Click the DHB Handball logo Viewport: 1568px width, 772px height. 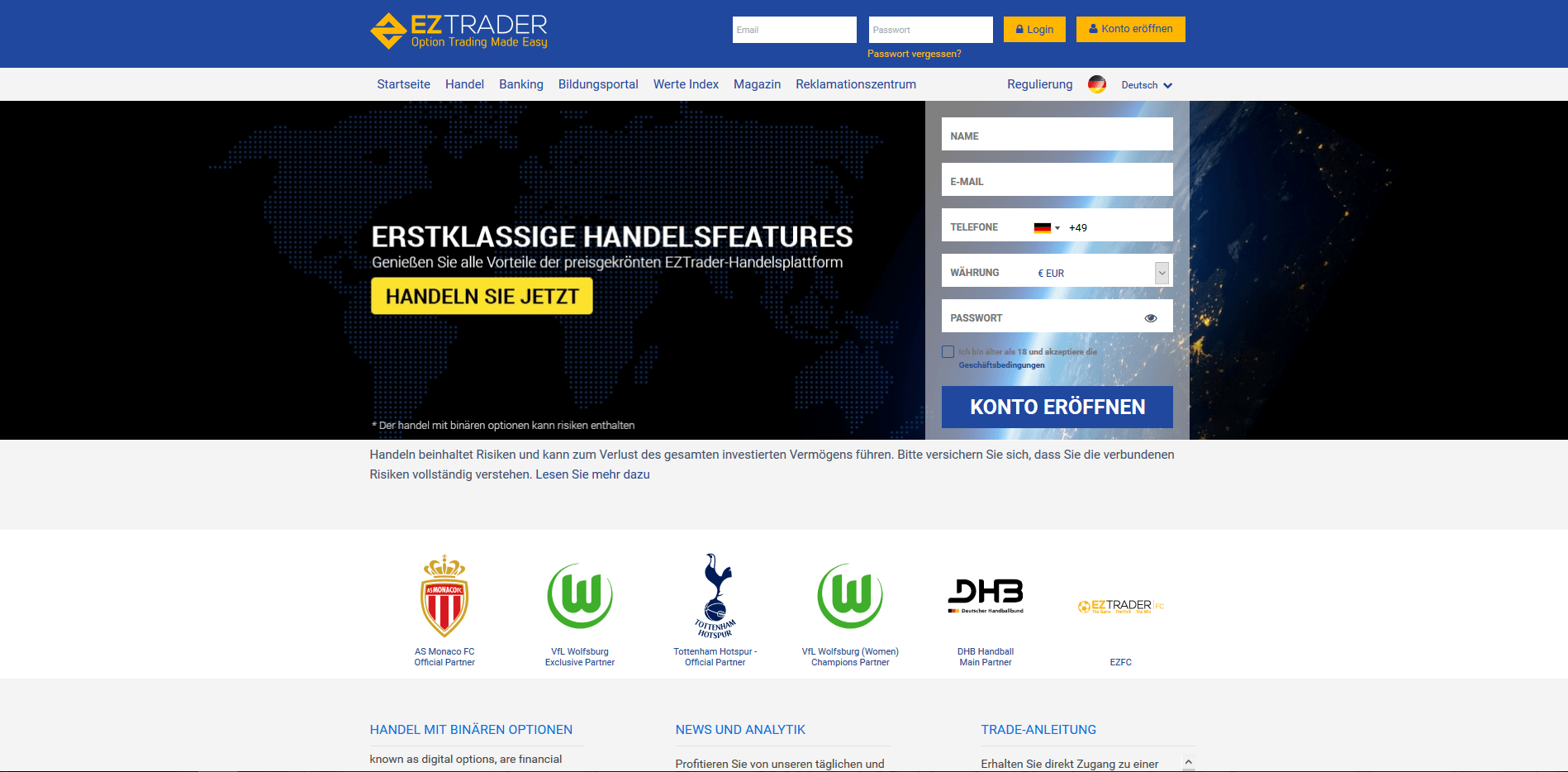click(x=986, y=596)
